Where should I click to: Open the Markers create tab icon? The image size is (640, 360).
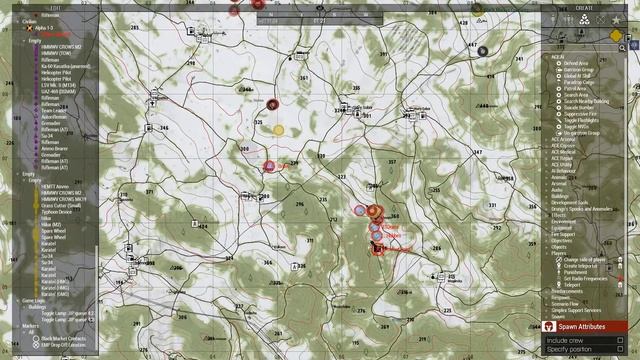[x=600, y=19]
